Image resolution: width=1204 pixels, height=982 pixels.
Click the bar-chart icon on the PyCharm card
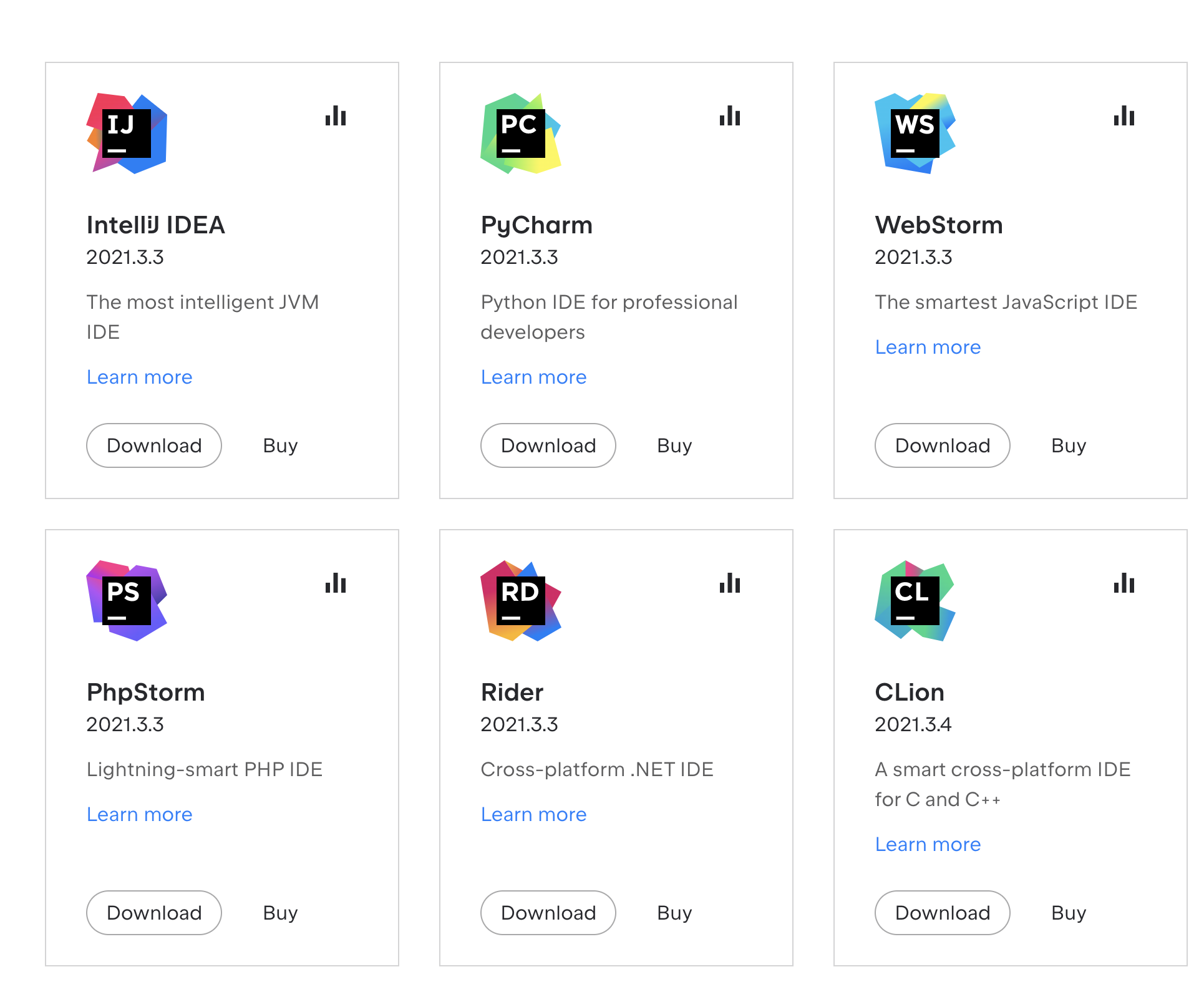click(x=730, y=116)
